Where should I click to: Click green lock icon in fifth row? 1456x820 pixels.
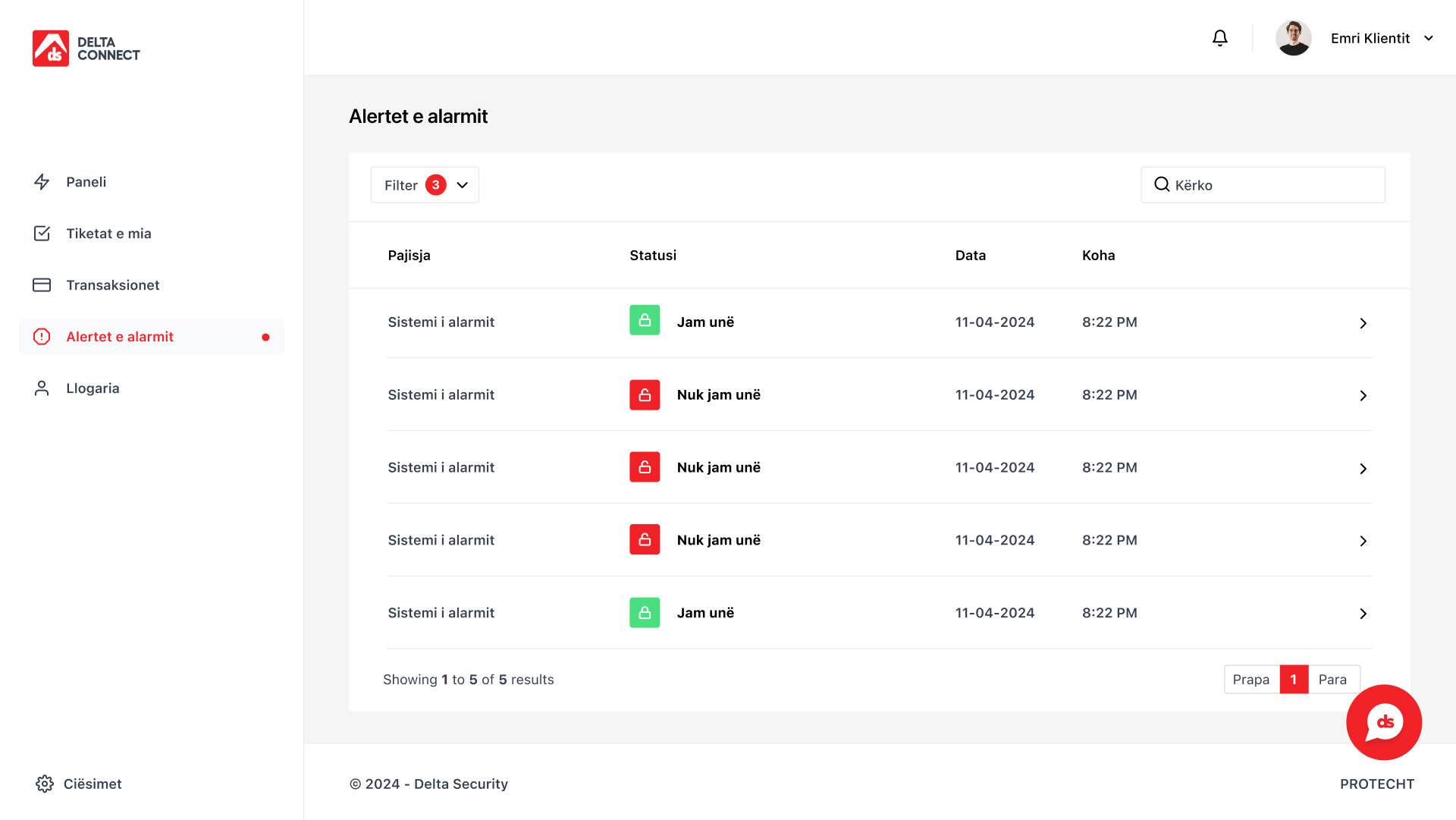point(645,613)
